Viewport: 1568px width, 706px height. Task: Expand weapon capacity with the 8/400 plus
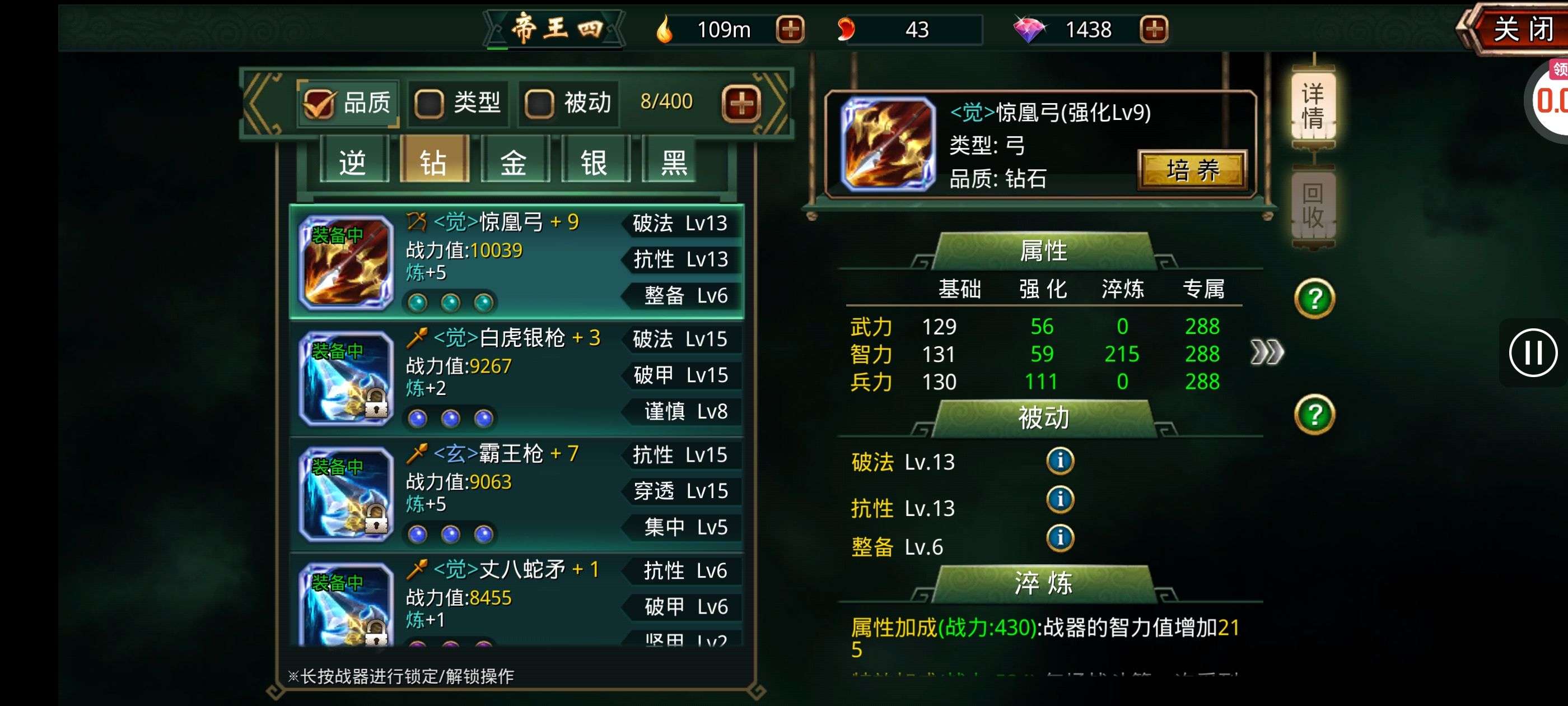click(x=741, y=104)
